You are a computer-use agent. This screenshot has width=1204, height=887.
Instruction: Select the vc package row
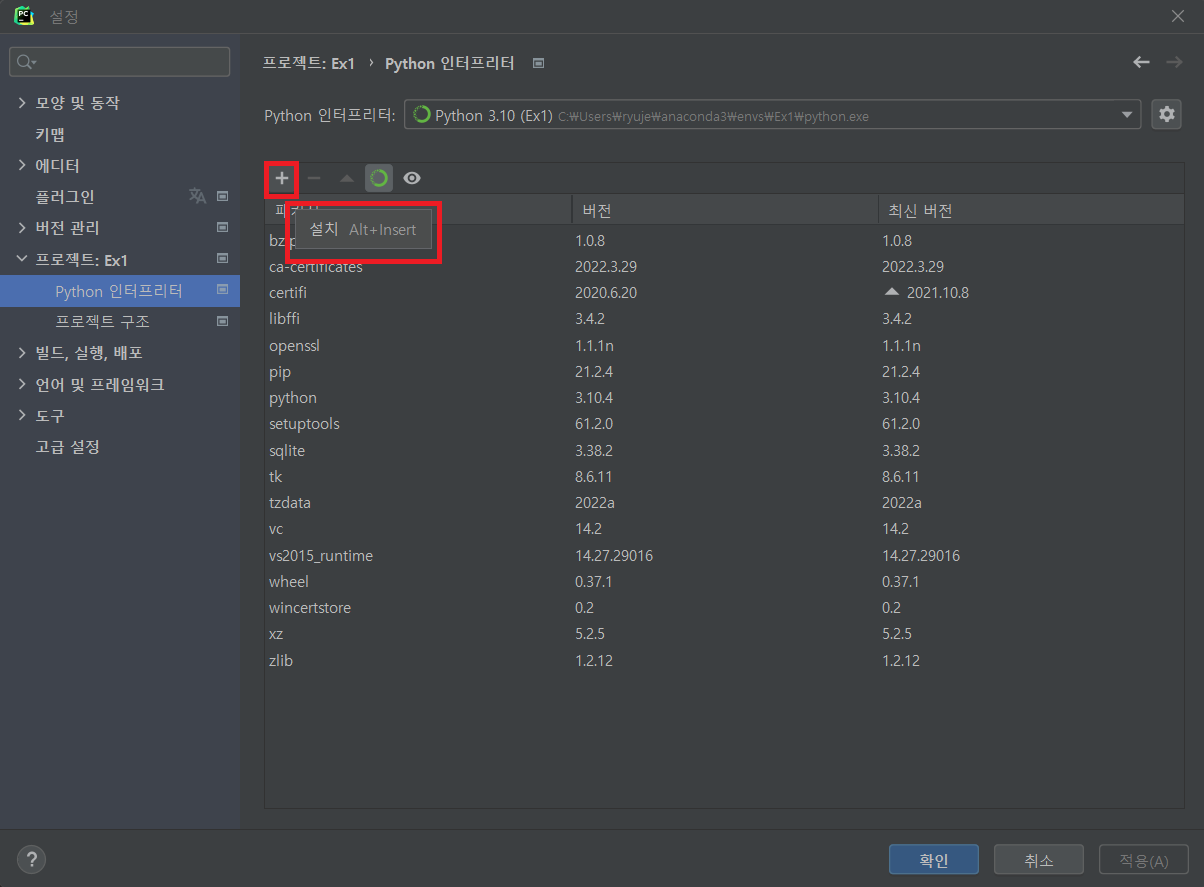pyautogui.click(x=724, y=529)
